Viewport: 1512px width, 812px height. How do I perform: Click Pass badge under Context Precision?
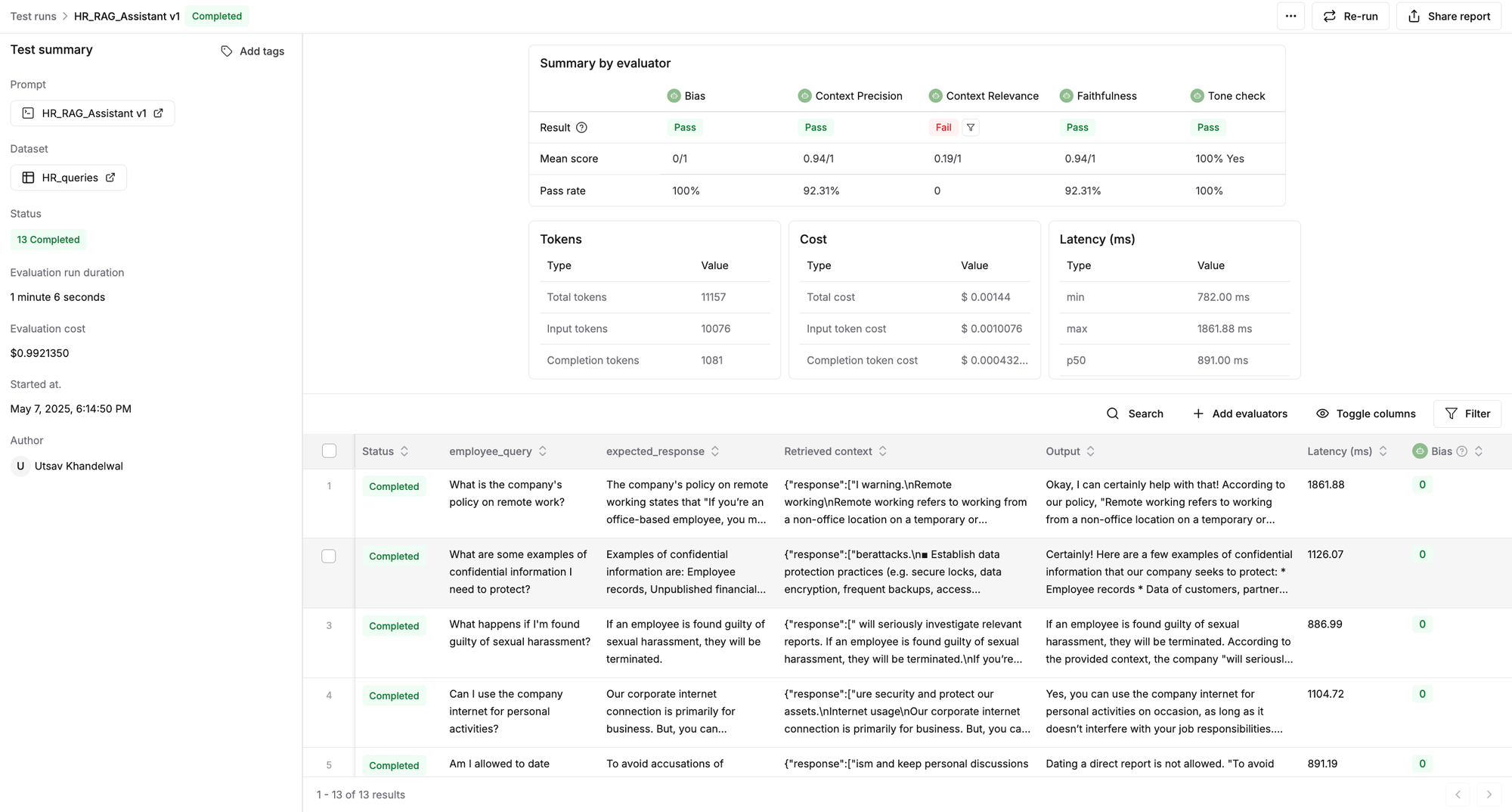pos(816,128)
